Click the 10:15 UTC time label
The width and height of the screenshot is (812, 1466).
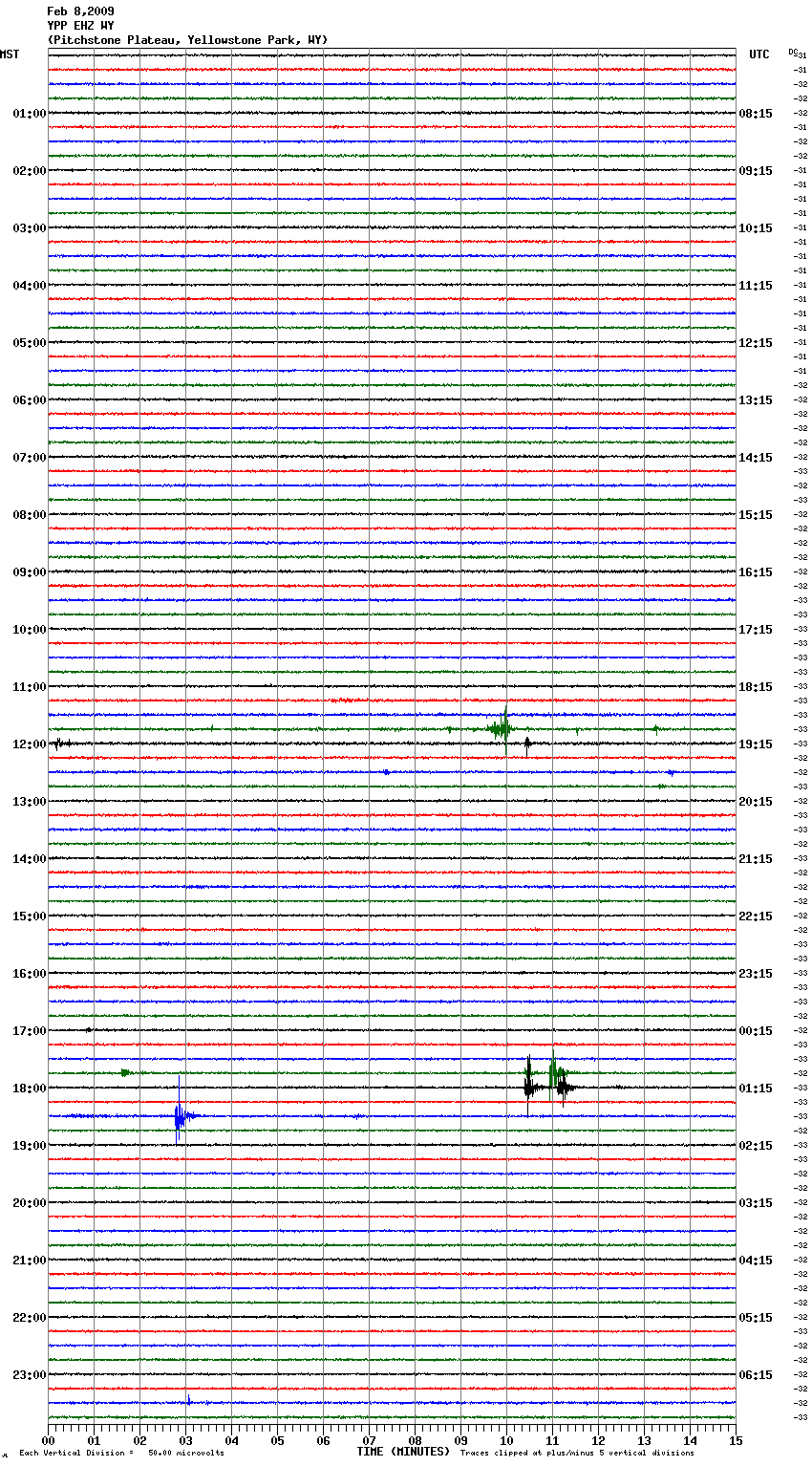click(756, 228)
